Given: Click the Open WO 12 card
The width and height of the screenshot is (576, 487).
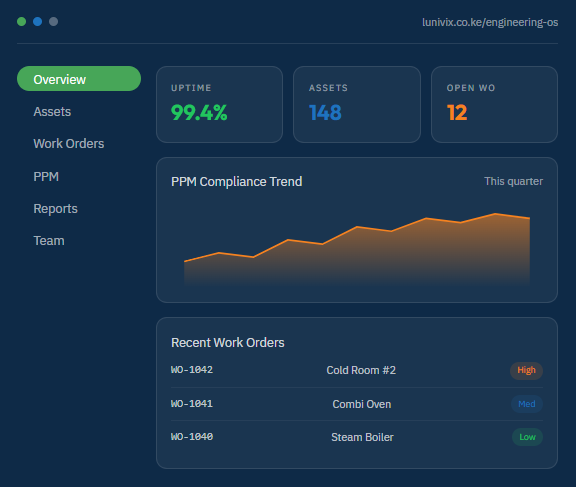Looking at the screenshot, I should pos(494,104).
